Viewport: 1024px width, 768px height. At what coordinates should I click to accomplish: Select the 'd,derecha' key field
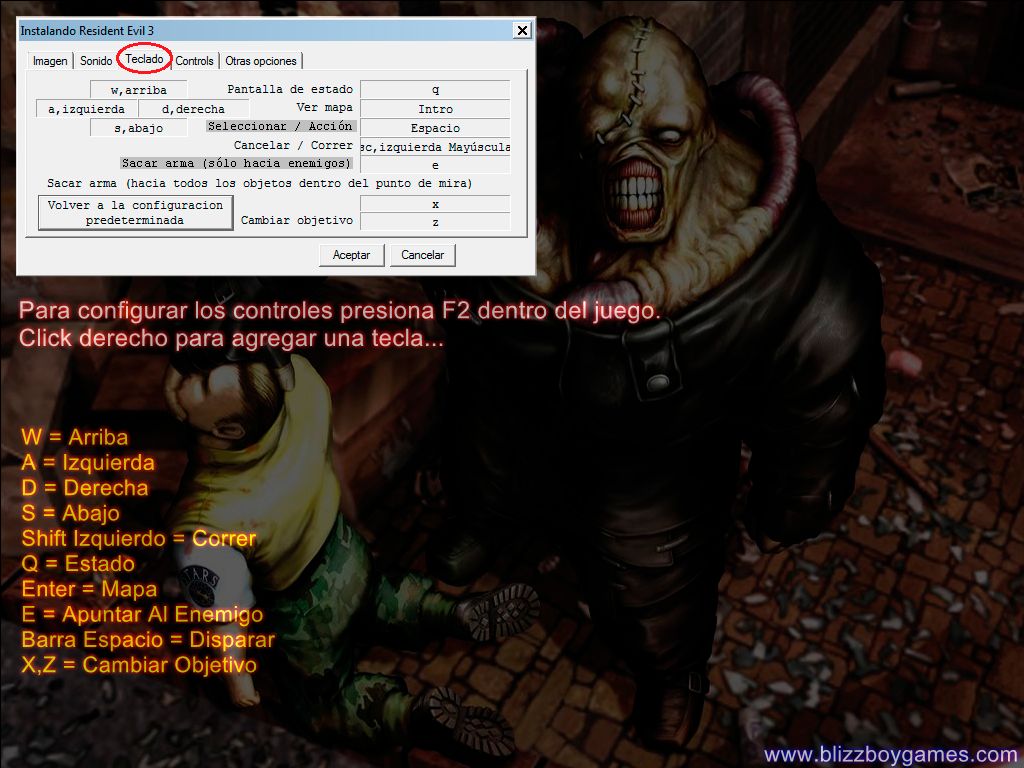tap(193, 109)
